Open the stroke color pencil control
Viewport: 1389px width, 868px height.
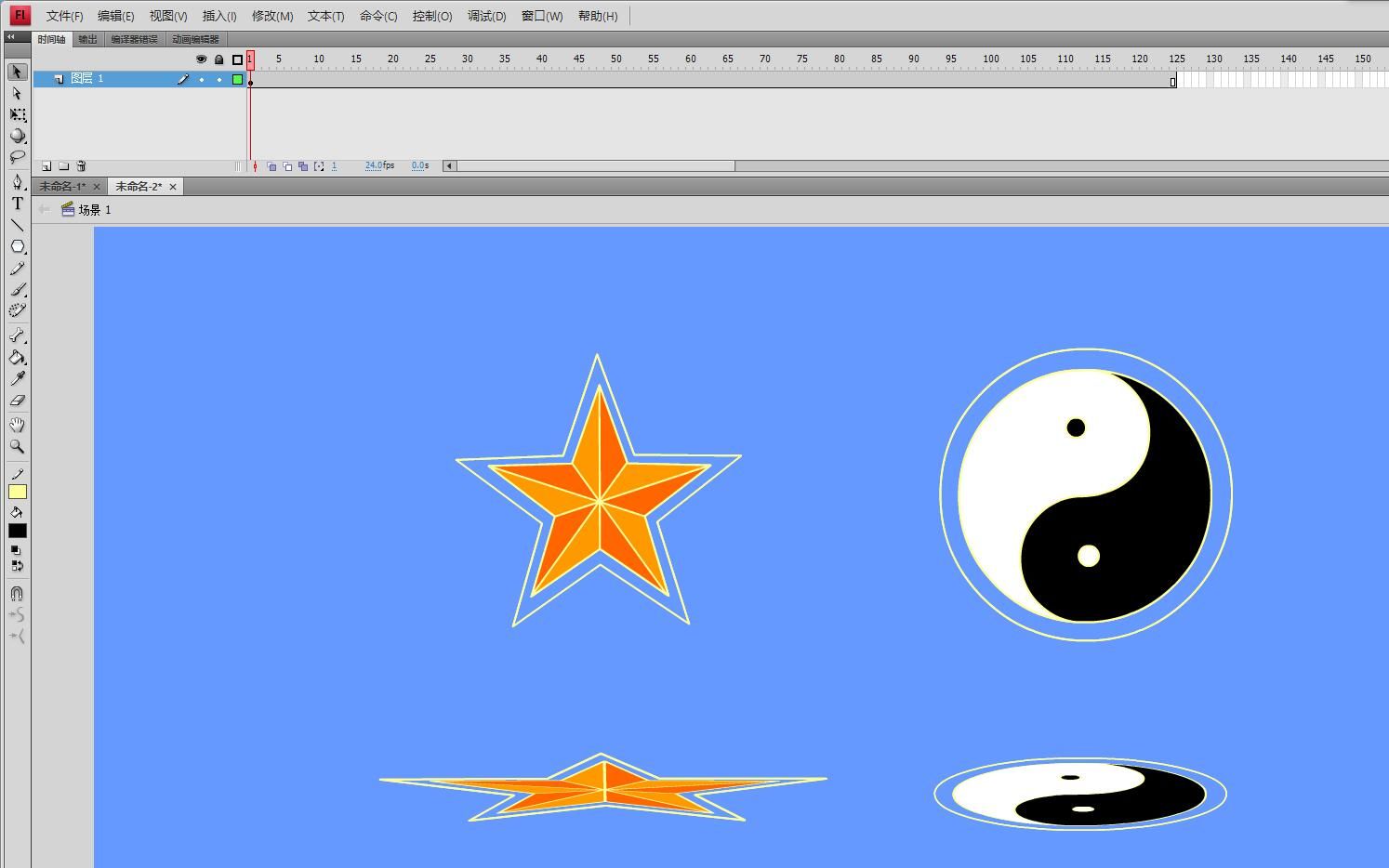tap(17, 474)
